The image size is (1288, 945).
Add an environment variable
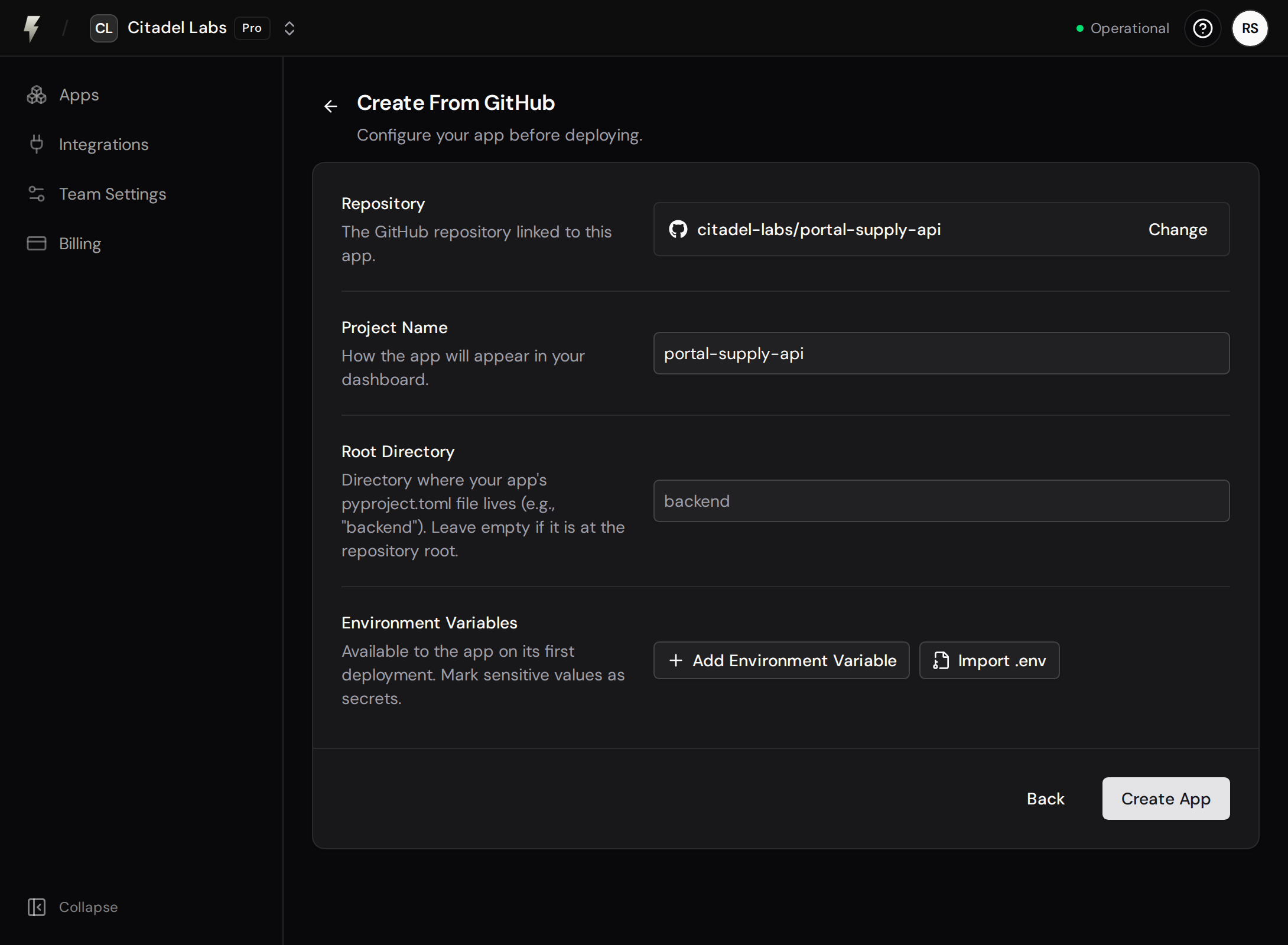pyautogui.click(x=781, y=660)
